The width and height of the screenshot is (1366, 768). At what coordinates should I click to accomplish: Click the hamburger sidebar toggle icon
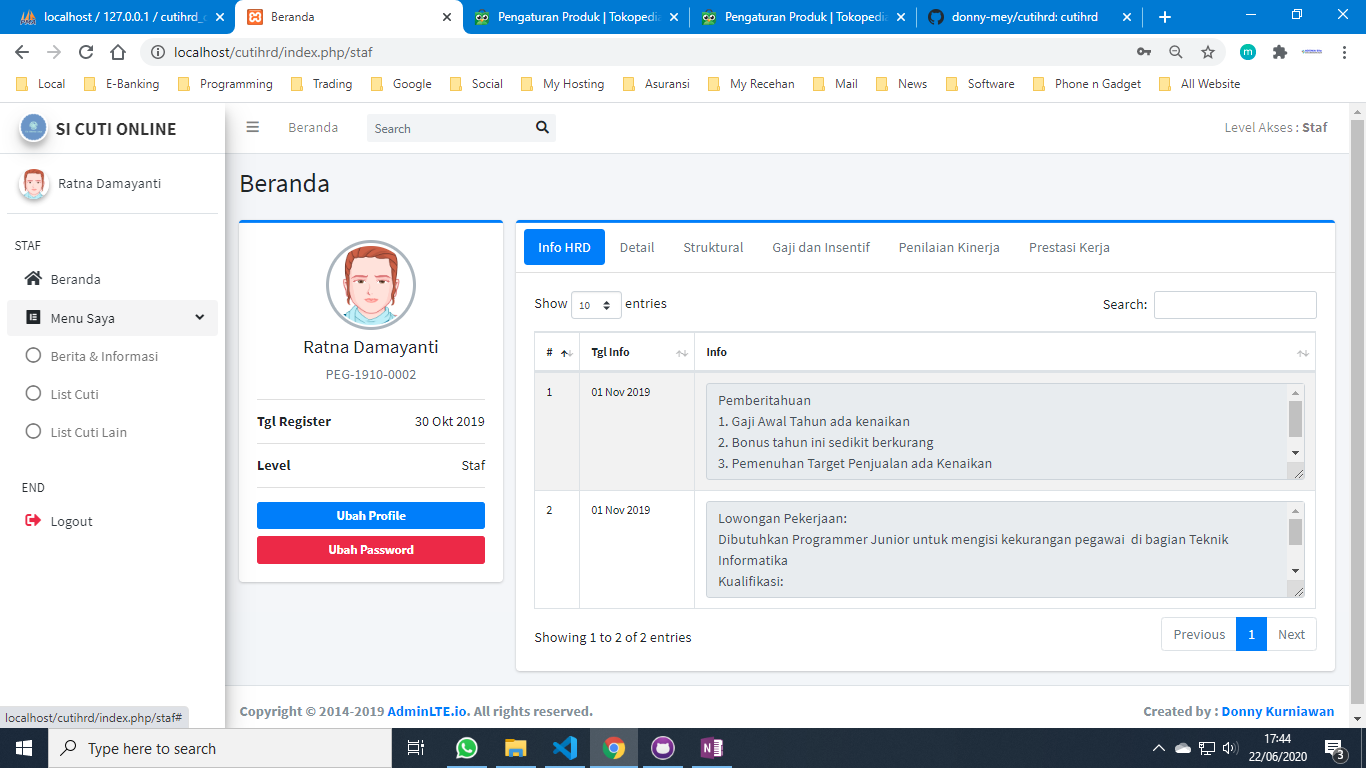coord(253,127)
